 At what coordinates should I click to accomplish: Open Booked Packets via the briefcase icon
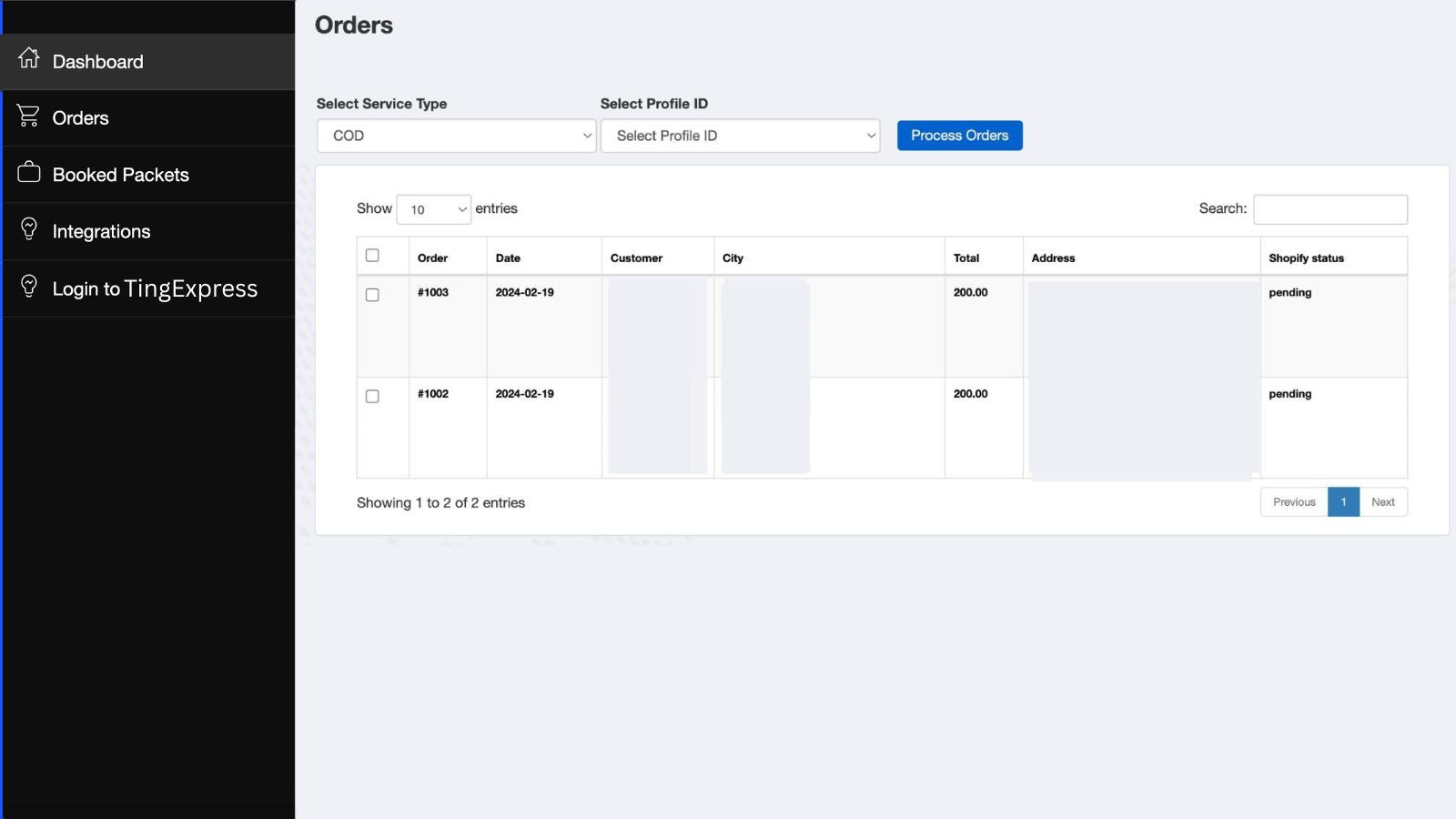tap(28, 173)
